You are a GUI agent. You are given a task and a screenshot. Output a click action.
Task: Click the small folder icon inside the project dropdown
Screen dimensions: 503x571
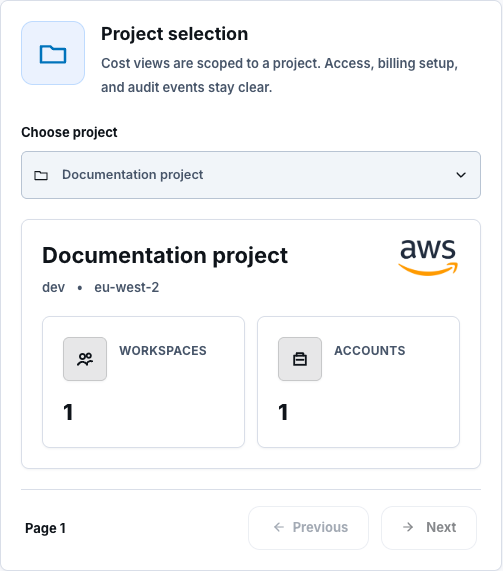[x=41, y=175]
